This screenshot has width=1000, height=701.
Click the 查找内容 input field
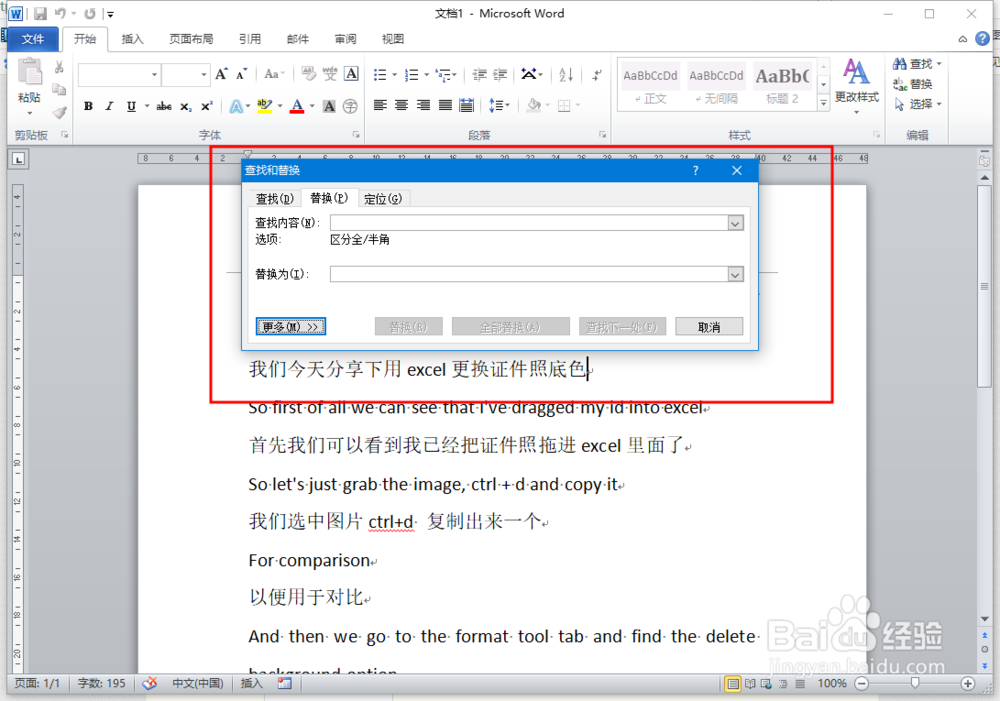[529, 223]
